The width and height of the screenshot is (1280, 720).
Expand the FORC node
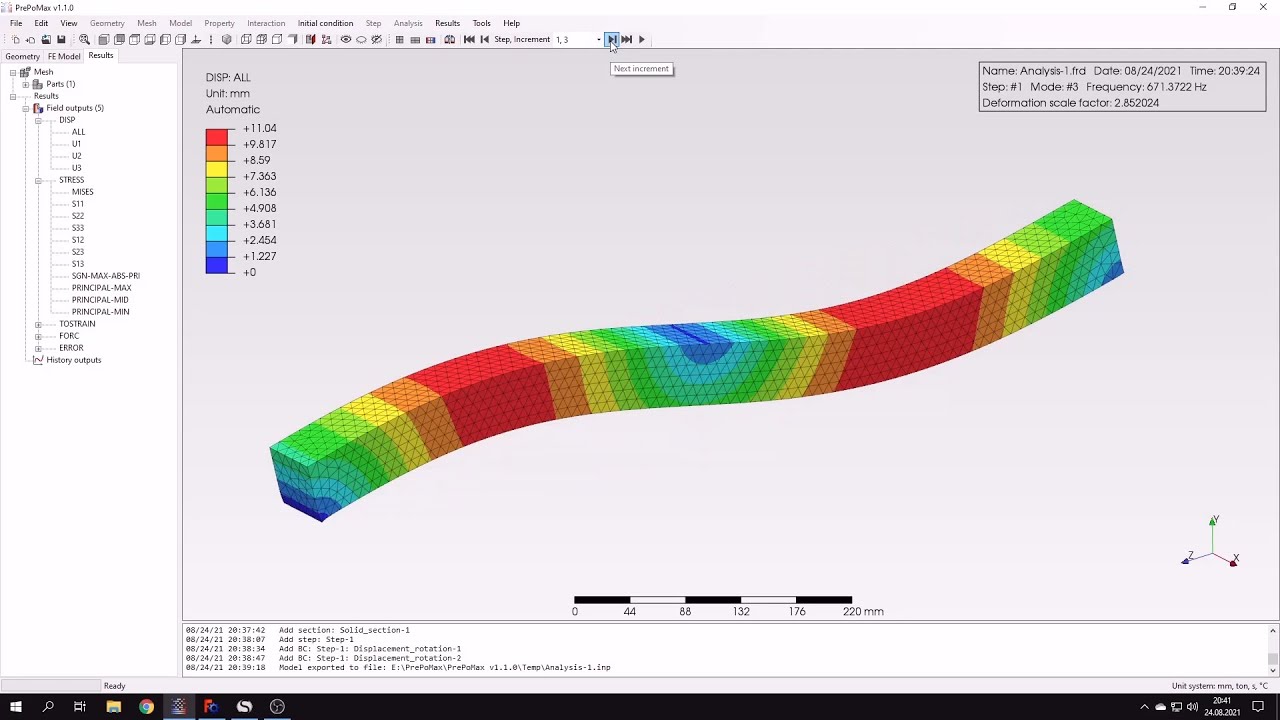pos(38,336)
